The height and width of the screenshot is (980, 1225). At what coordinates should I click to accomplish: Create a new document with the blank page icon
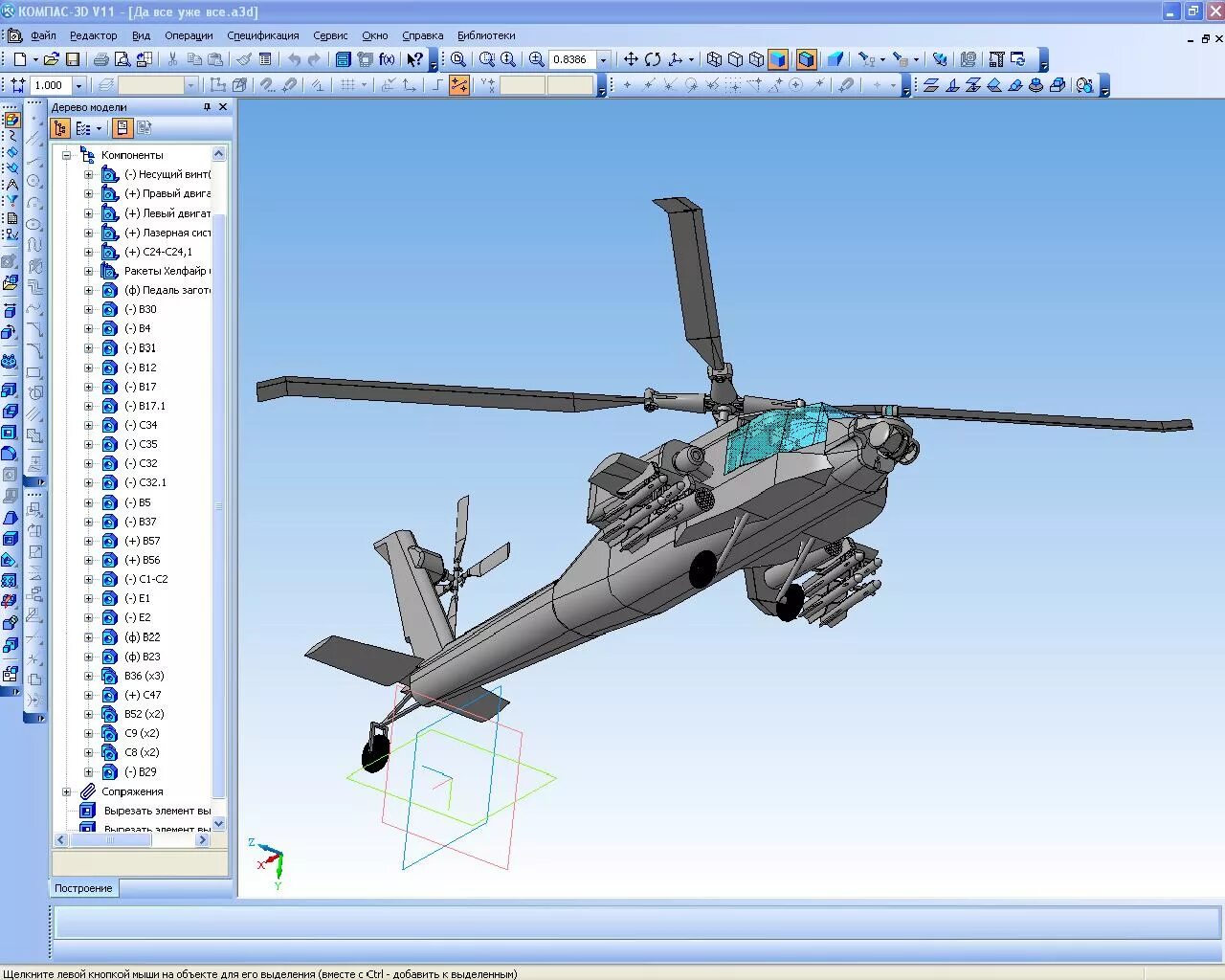19,59
